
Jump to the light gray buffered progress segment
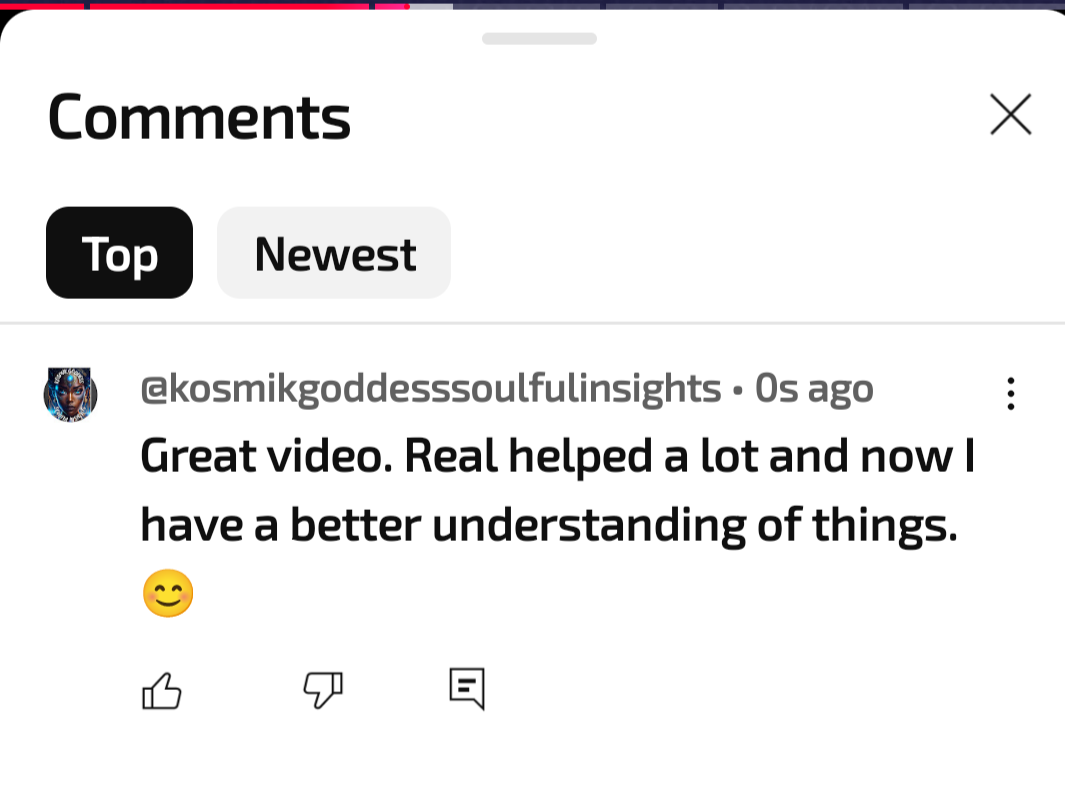431,5
